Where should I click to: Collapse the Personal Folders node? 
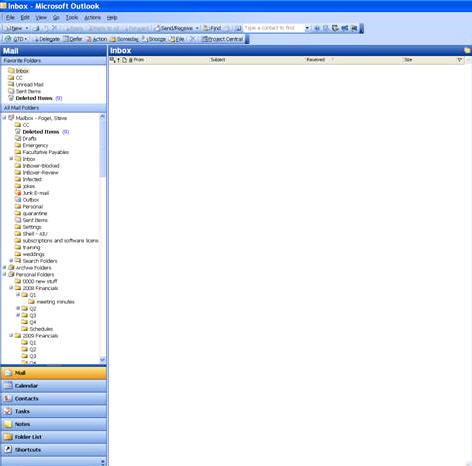pos(5,274)
